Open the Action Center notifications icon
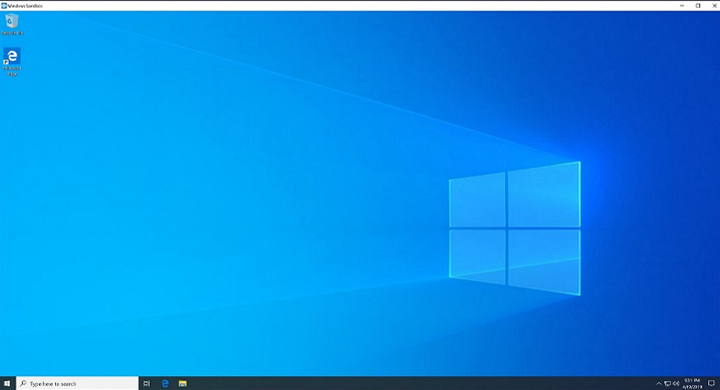The width and height of the screenshot is (720, 390). [711, 383]
